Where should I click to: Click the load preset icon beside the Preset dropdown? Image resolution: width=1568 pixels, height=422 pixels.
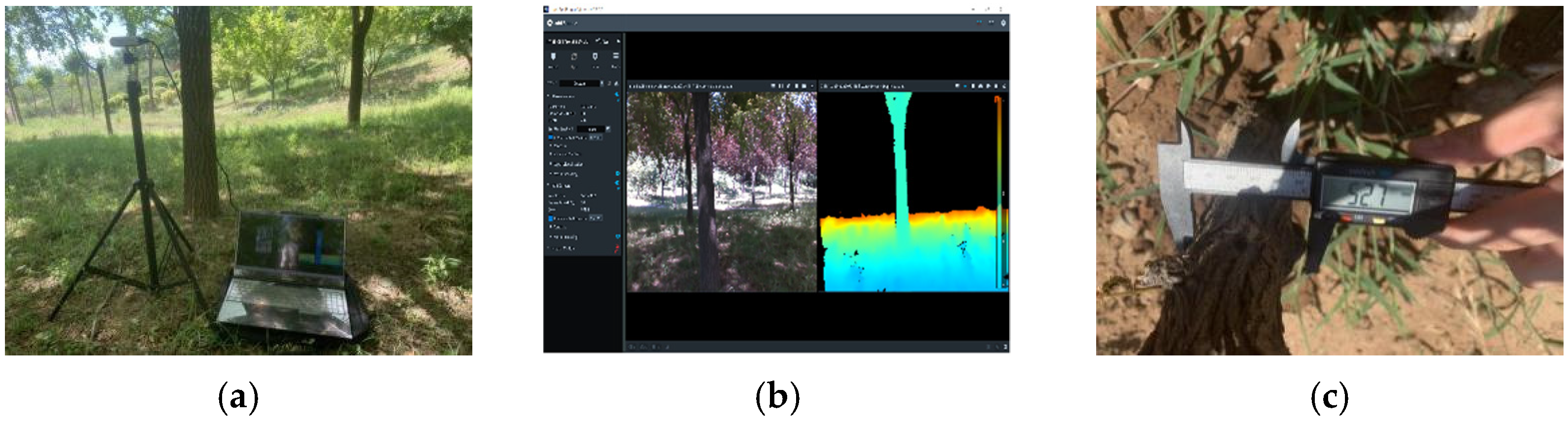tap(609, 83)
